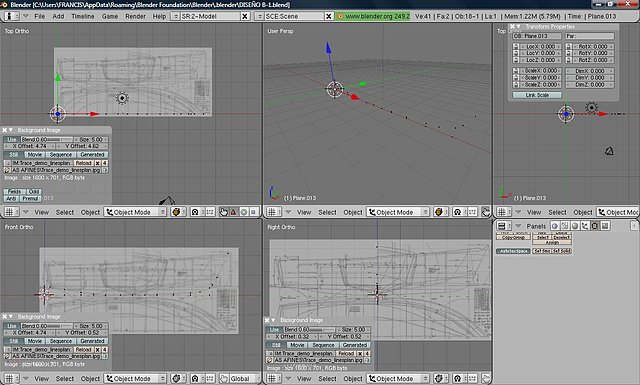Image resolution: width=640 pixels, height=385 pixels.
Task: Select Shading context sphere icon in Panels header
Action: [575, 226]
